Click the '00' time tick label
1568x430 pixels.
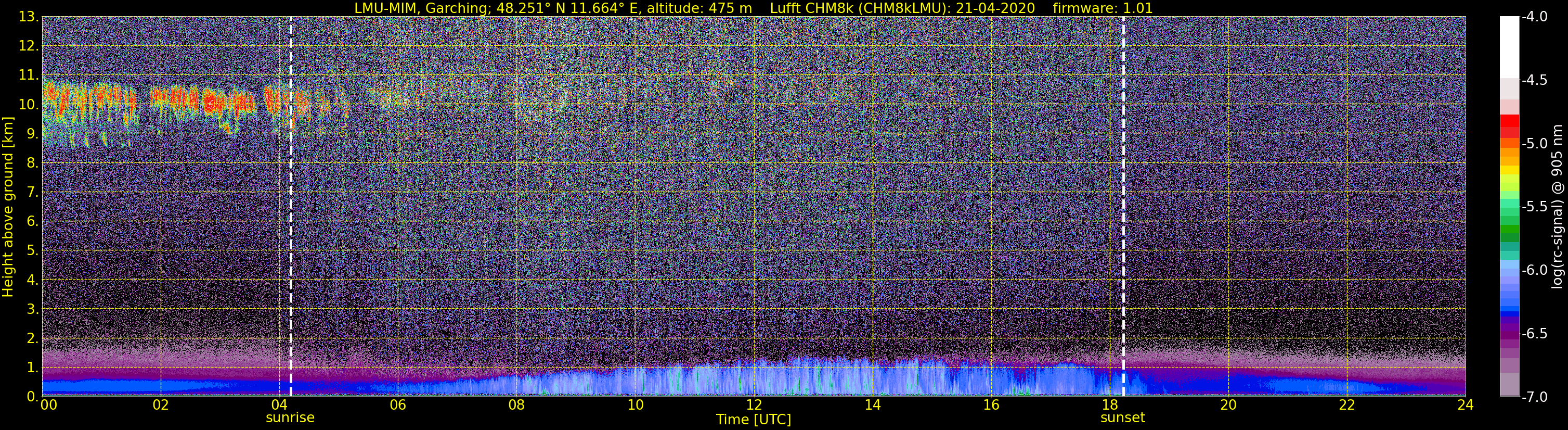click(x=48, y=406)
